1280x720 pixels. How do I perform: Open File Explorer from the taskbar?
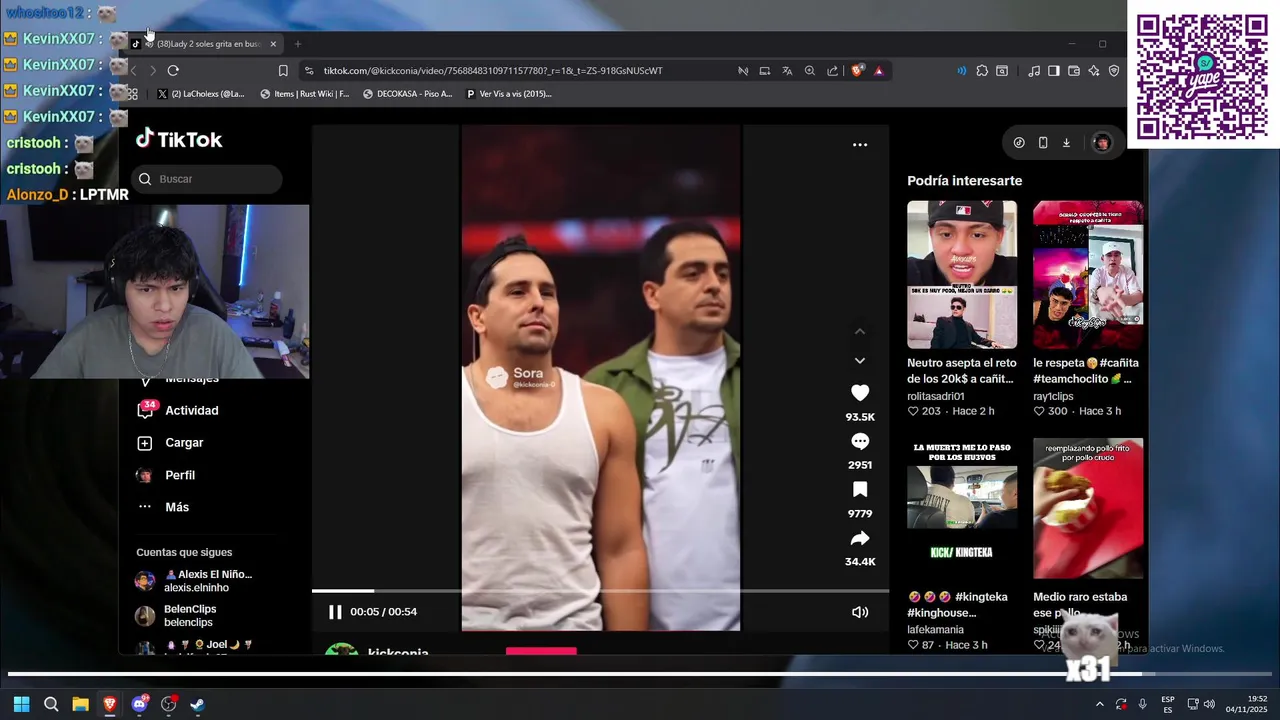pyautogui.click(x=80, y=704)
